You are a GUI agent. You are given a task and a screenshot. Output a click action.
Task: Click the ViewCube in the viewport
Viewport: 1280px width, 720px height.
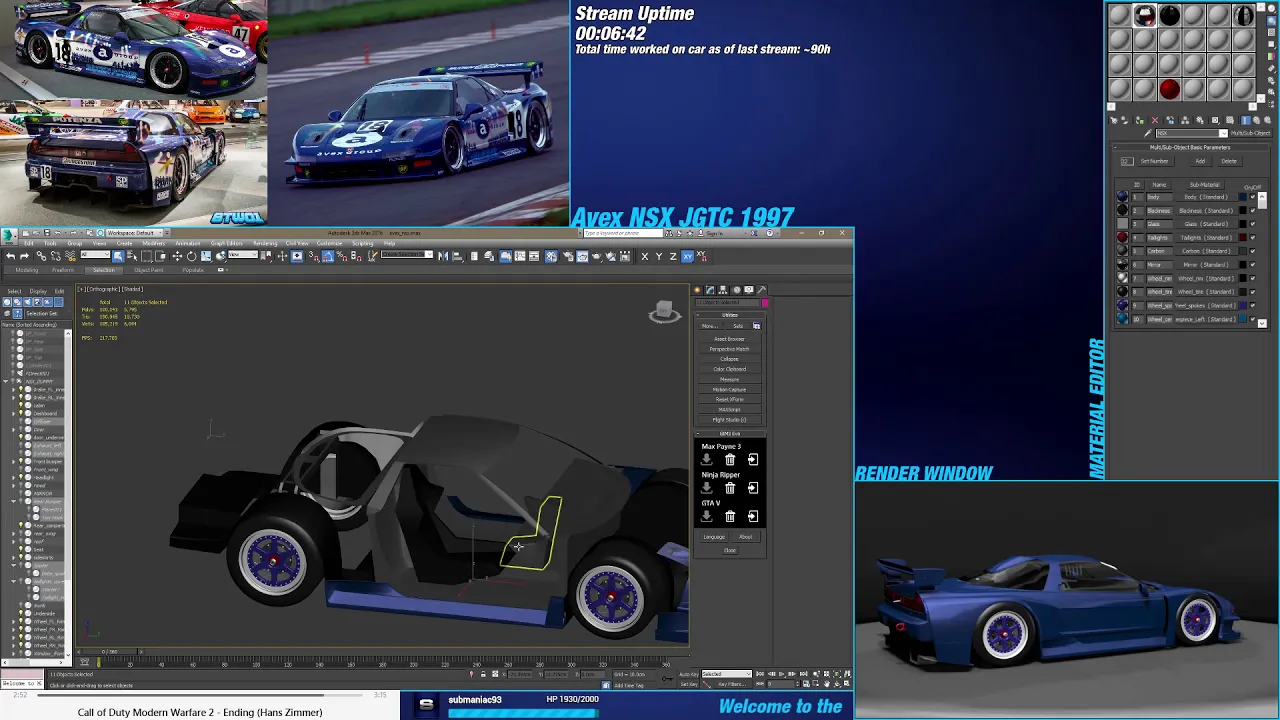click(x=664, y=313)
